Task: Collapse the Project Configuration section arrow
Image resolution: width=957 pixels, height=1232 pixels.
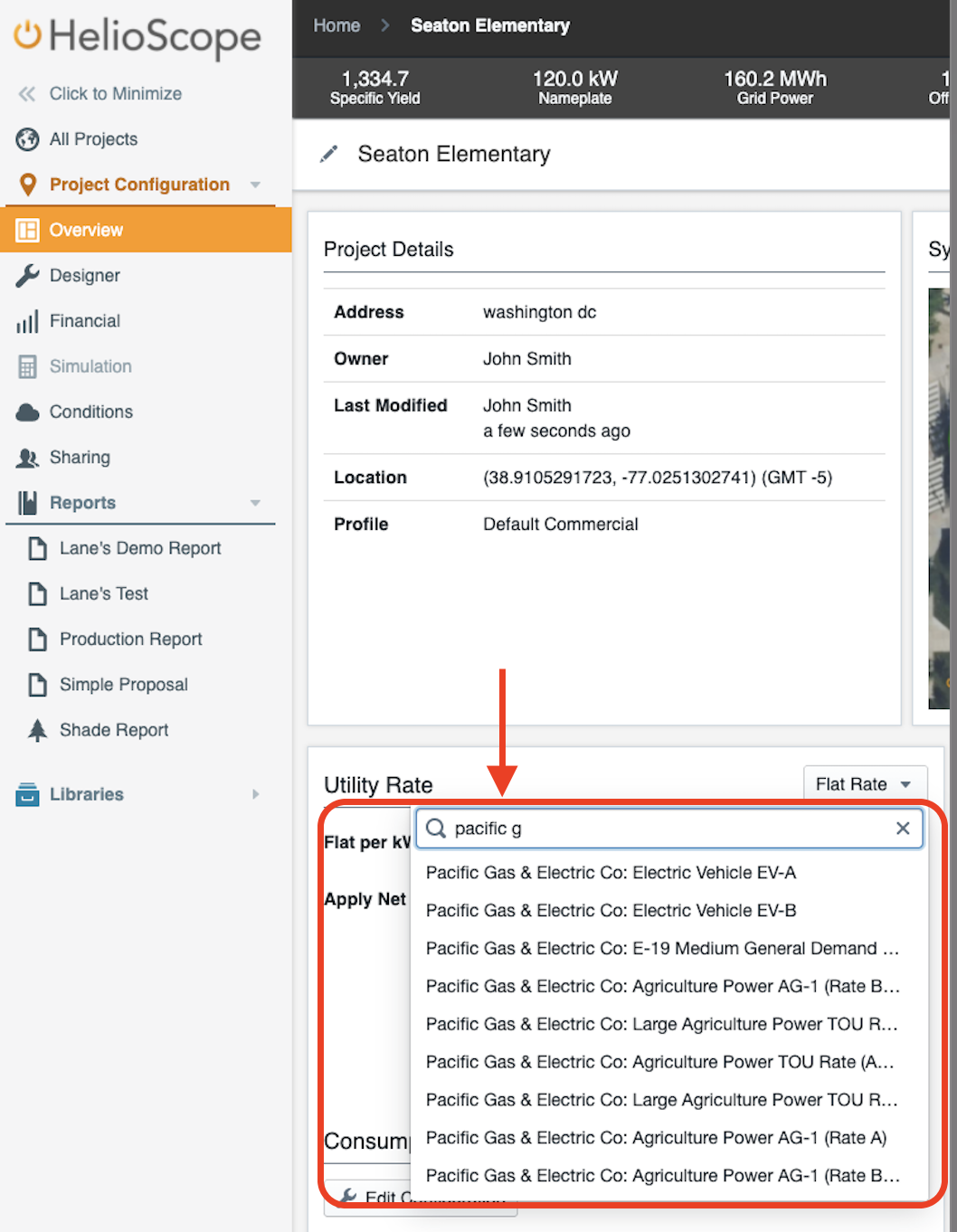Action: pos(255,185)
